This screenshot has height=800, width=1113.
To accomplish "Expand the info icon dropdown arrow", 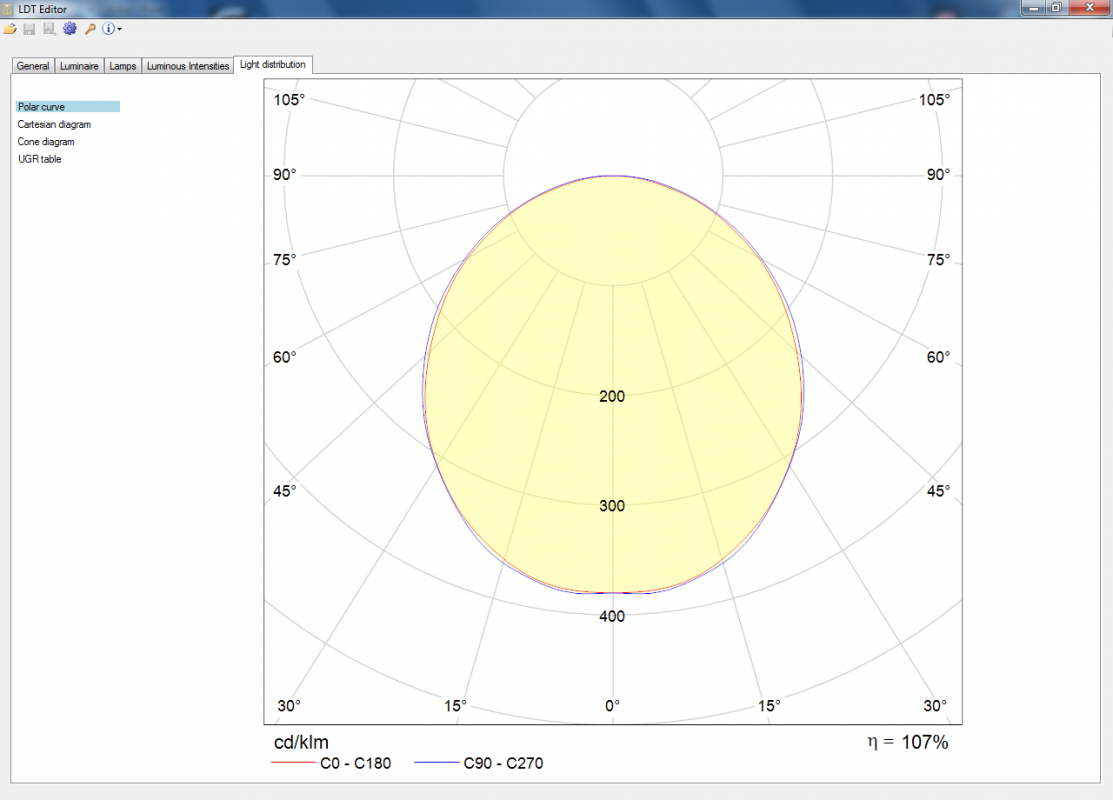I will tap(119, 29).
